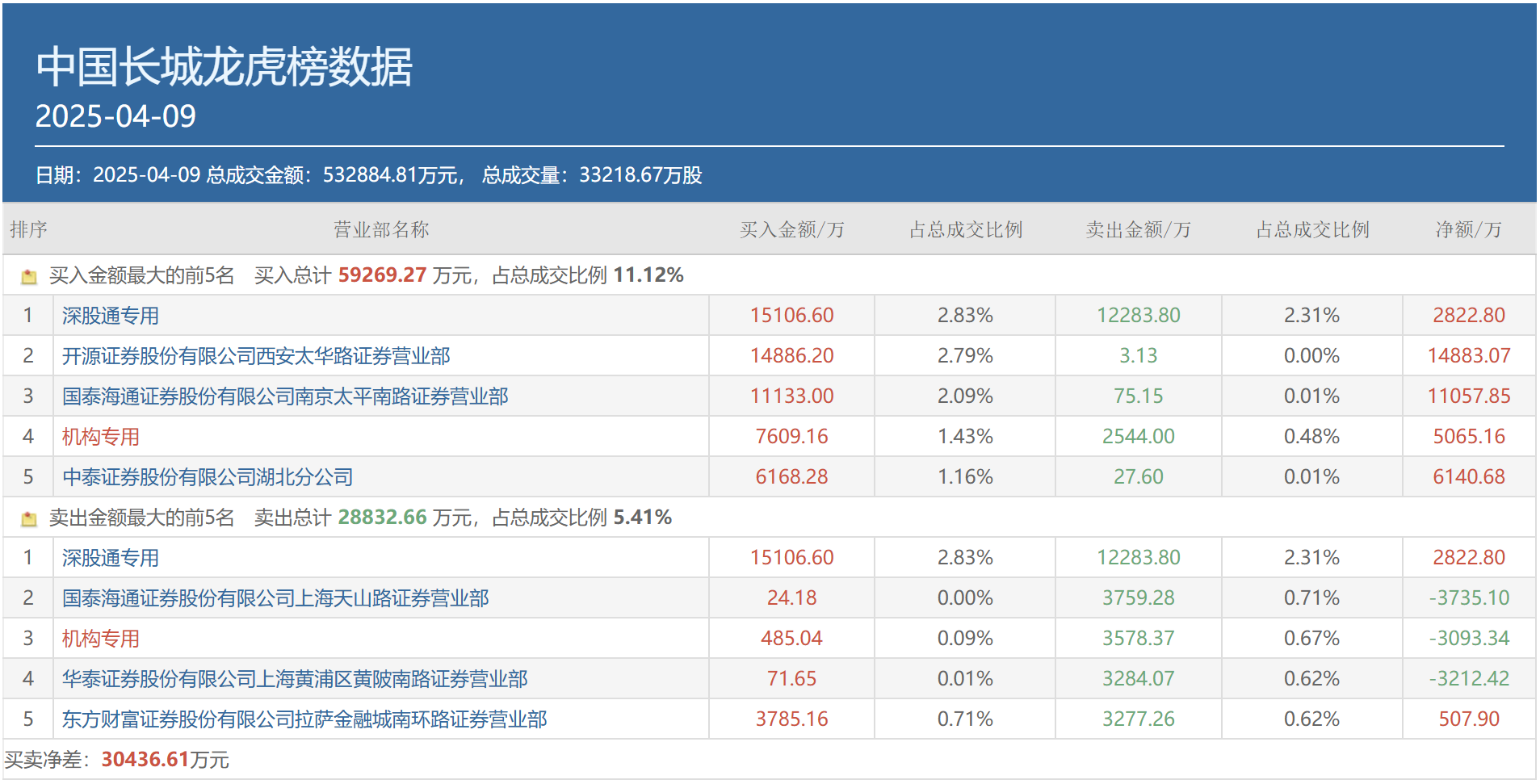The width and height of the screenshot is (1540, 784).
Task: Open 深股通专用 link in buy list
Action: pos(111,316)
